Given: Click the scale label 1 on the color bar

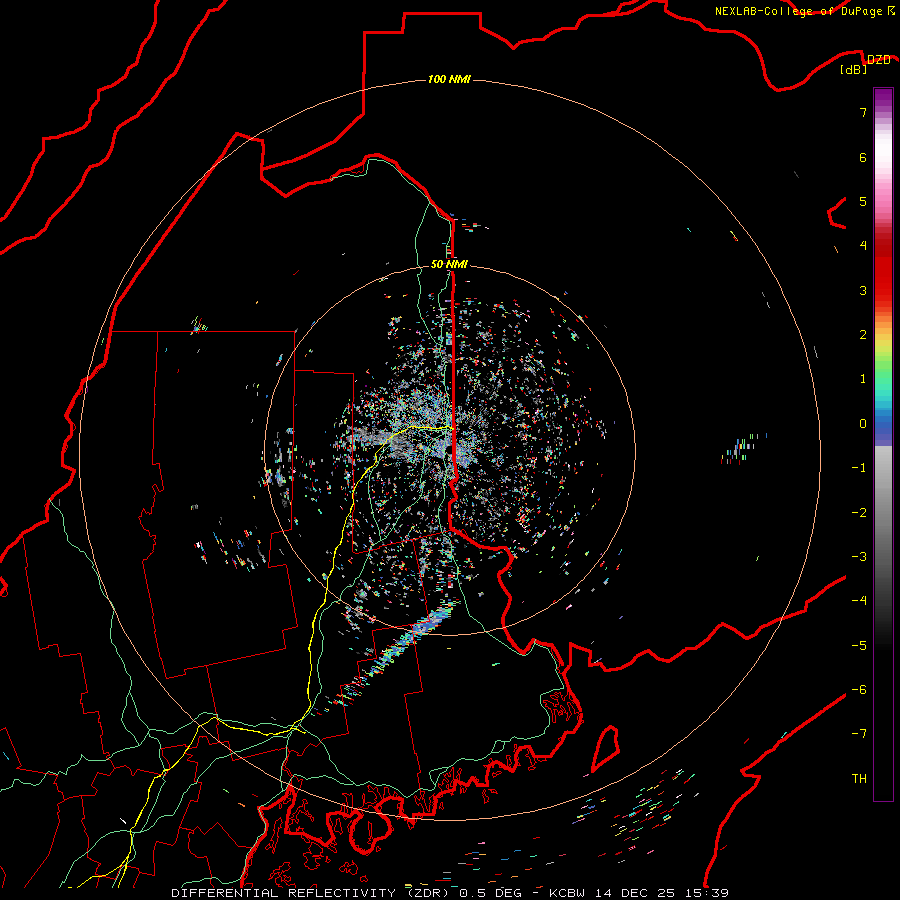Looking at the screenshot, I should click(x=862, y=379).
